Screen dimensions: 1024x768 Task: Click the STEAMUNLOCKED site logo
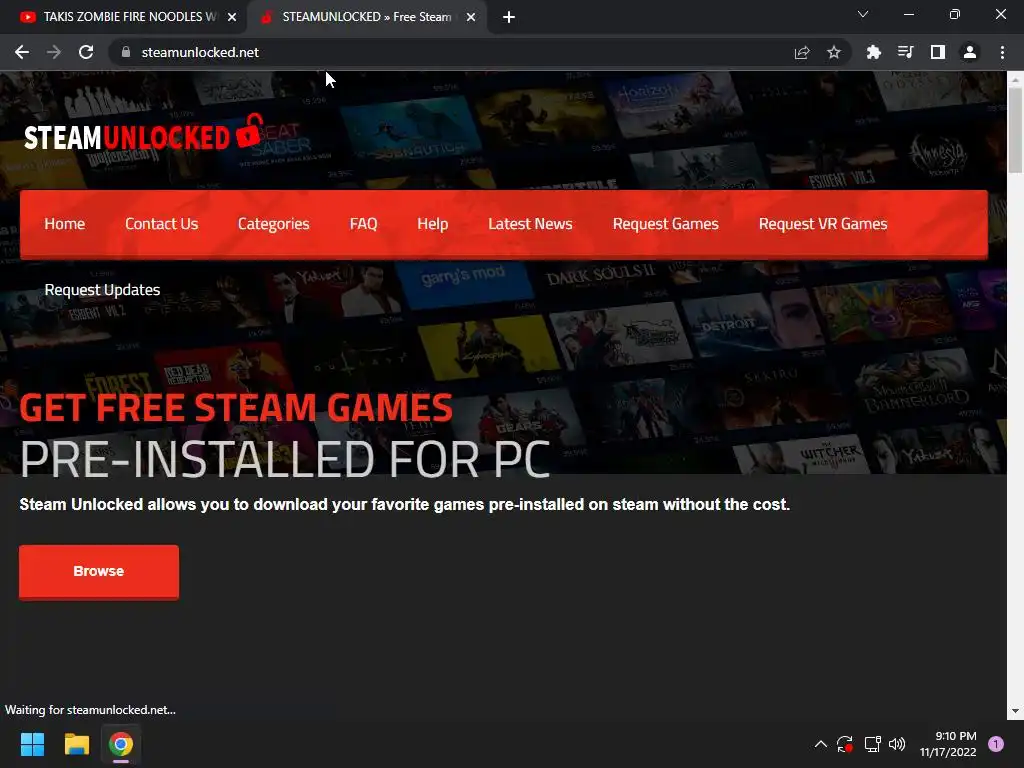[144, 133]
